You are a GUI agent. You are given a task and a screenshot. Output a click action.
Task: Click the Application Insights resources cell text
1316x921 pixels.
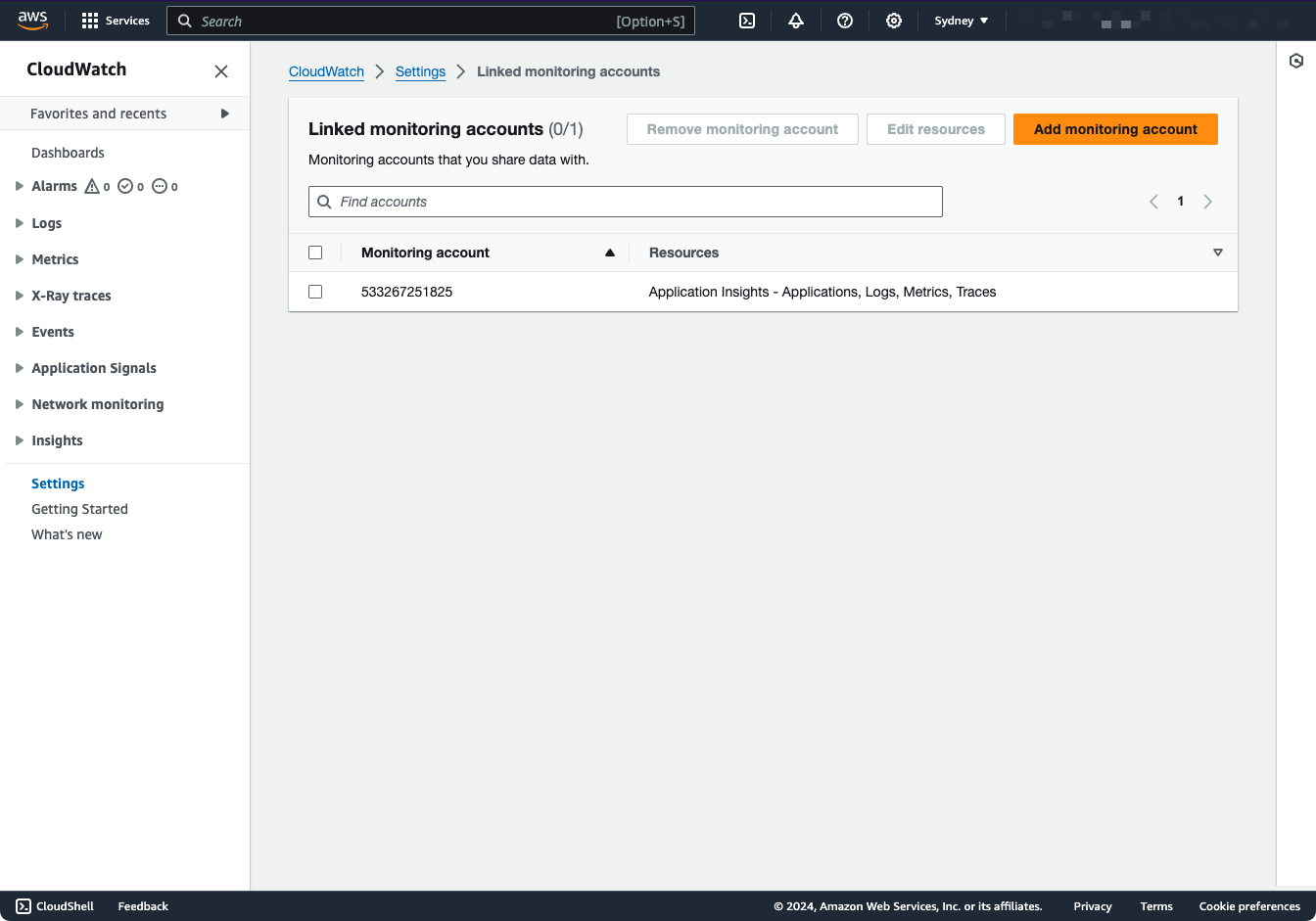click(x=822, y=292)
